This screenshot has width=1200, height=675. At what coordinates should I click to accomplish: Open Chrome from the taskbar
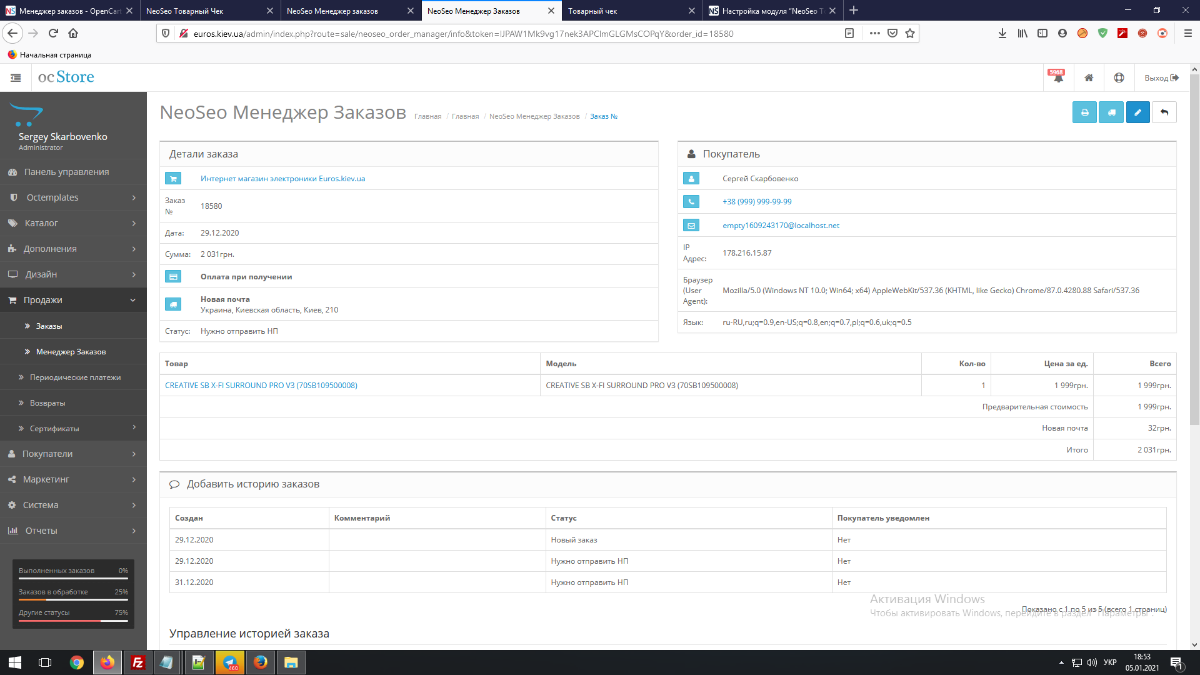(77, 662)
